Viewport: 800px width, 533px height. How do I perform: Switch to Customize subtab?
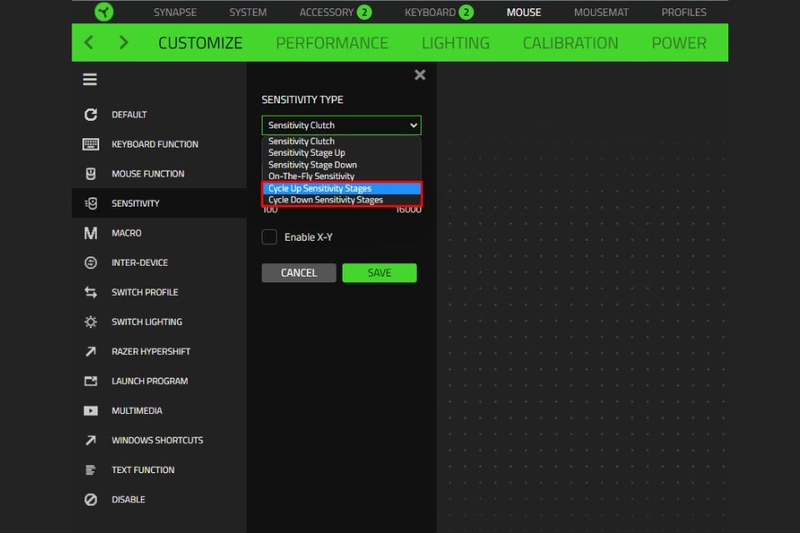(x=201, y=43)
